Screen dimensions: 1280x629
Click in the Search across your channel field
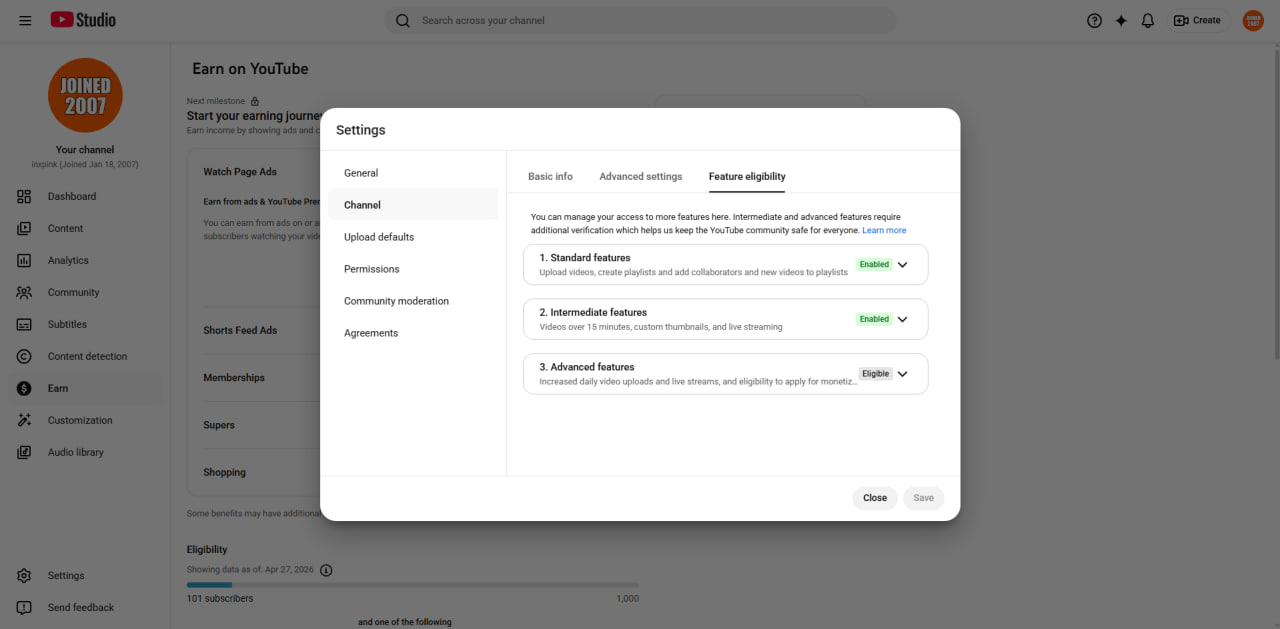click(640, 20)
